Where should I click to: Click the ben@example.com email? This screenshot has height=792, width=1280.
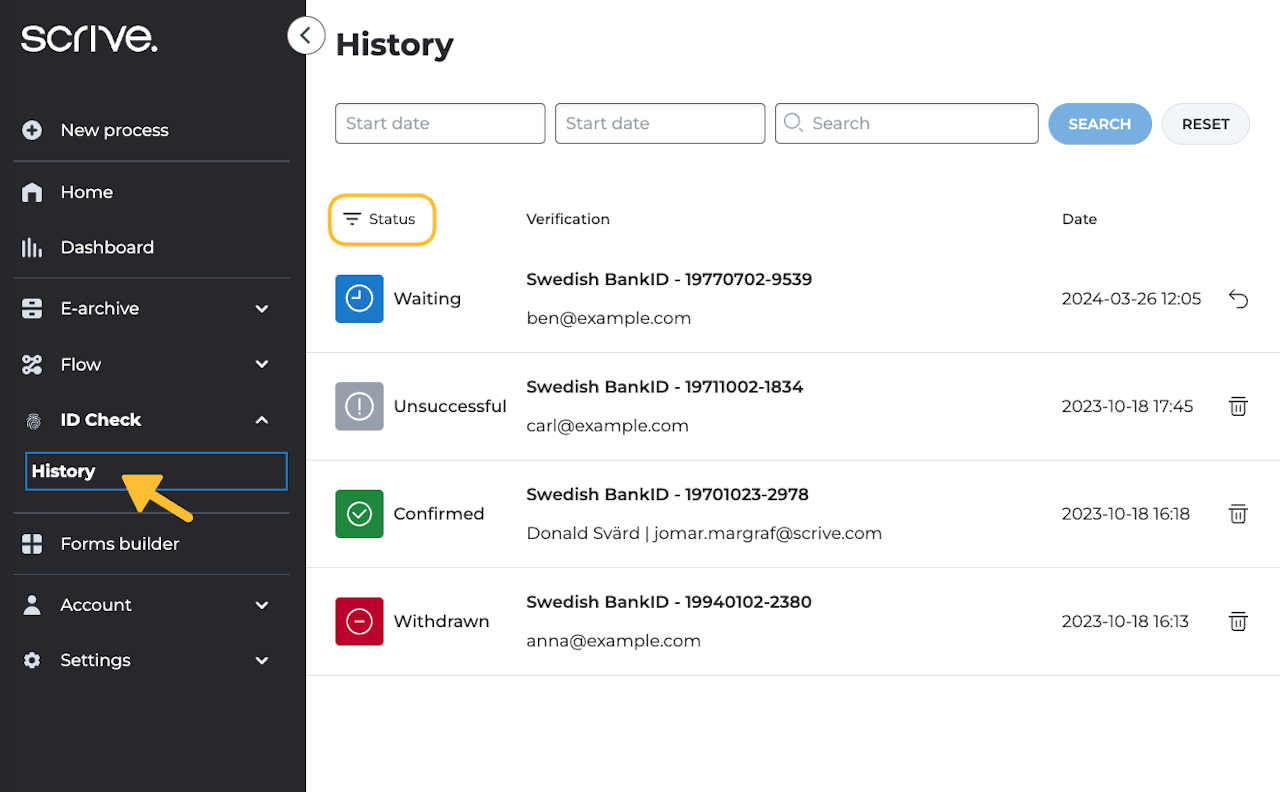[x=609, y=318]
